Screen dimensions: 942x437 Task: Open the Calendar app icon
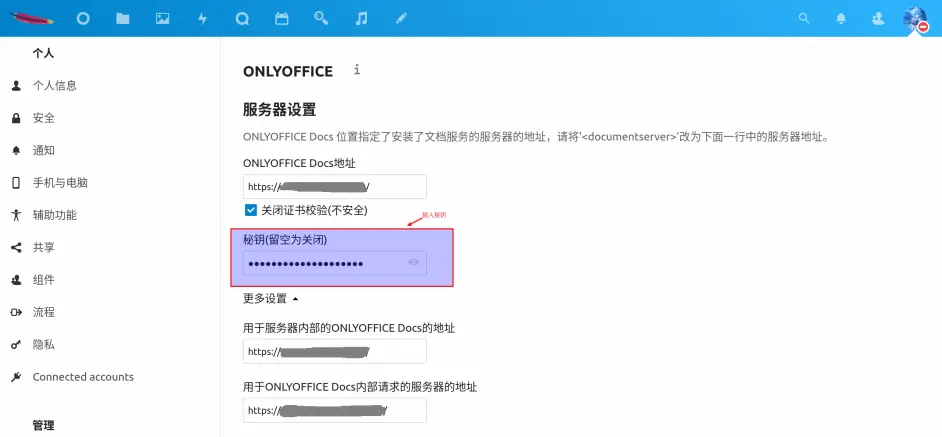(x=281, y=18)
